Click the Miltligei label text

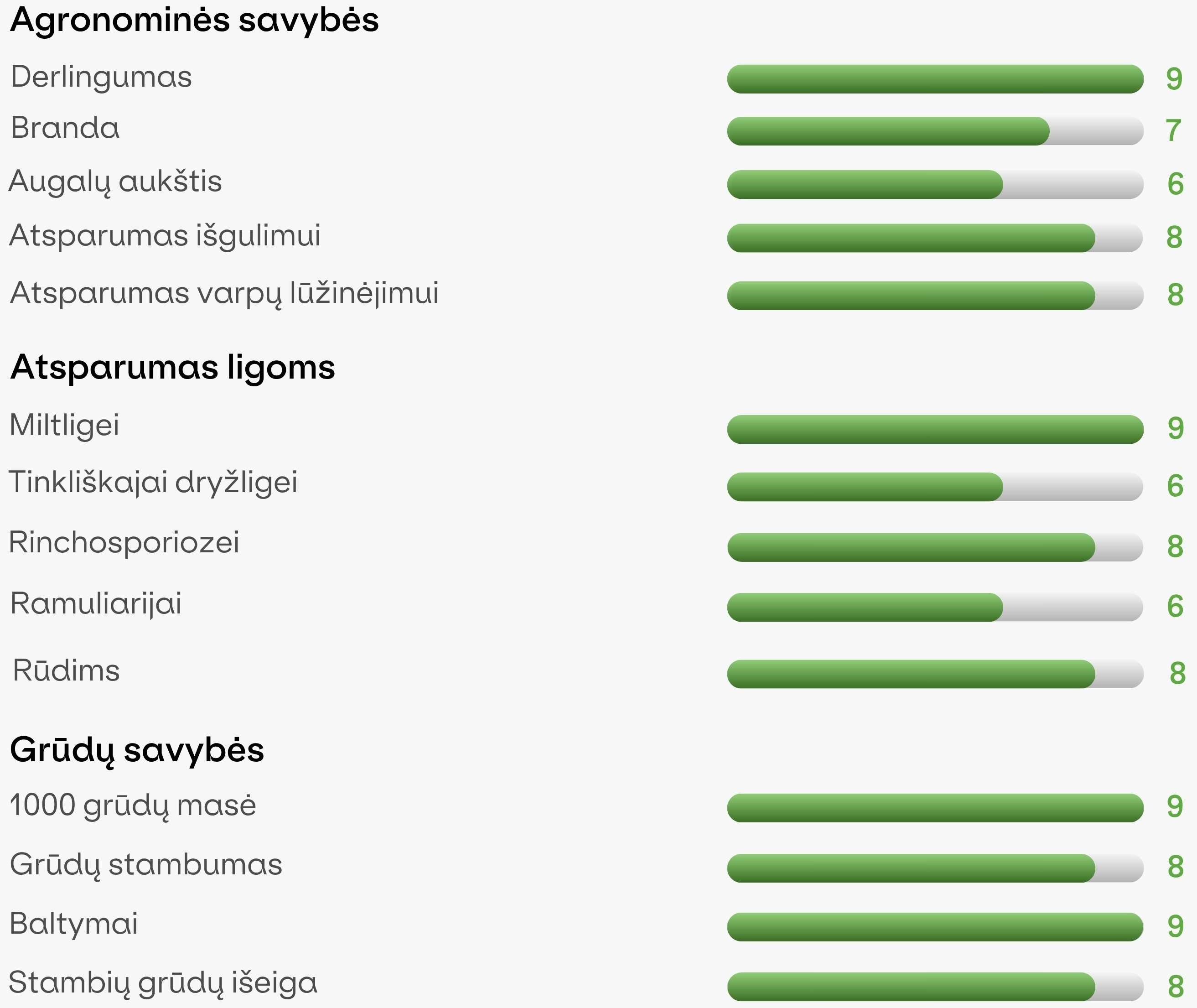(x=65, y=426)
